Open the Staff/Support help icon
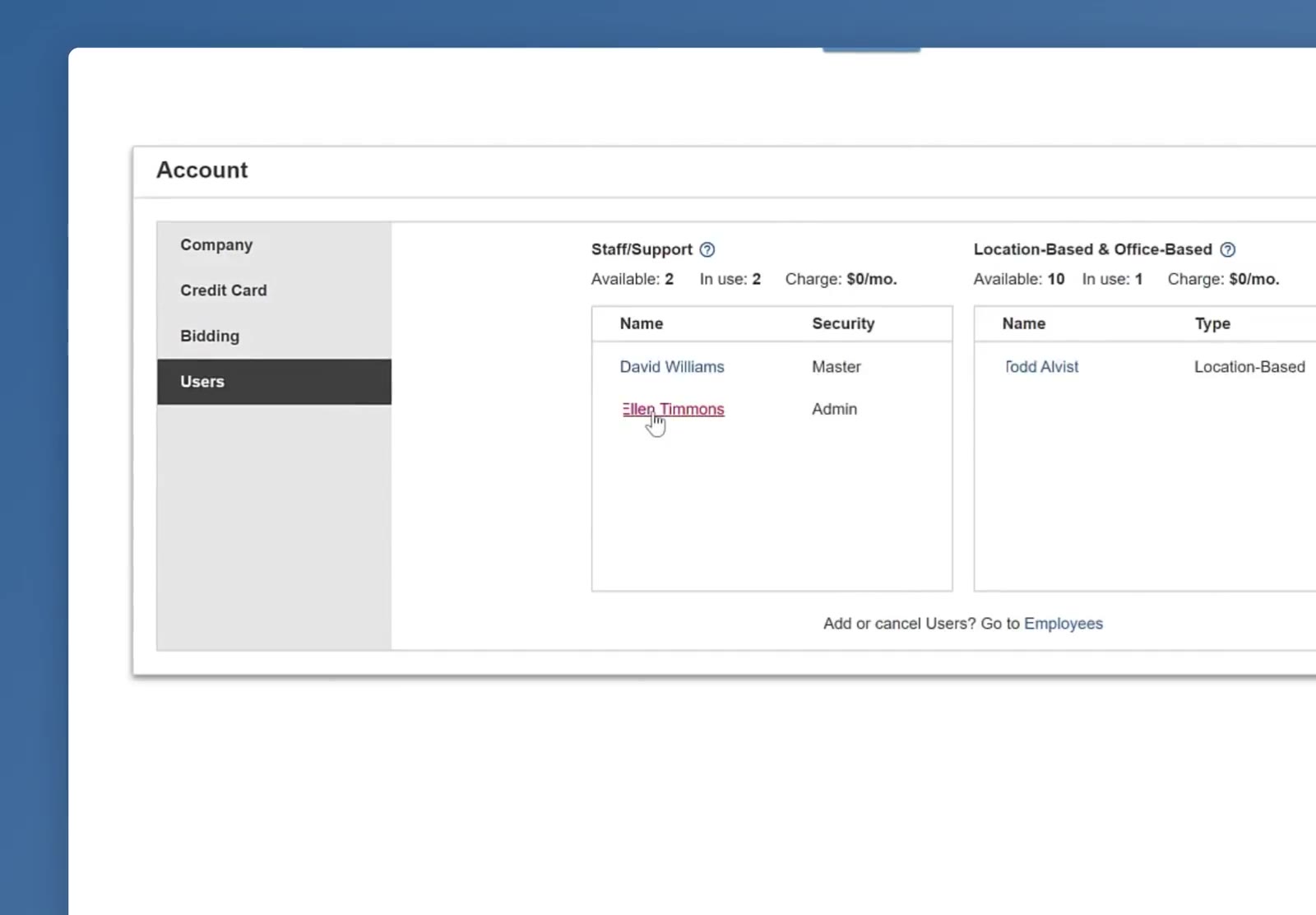 (x=707, y=249)
